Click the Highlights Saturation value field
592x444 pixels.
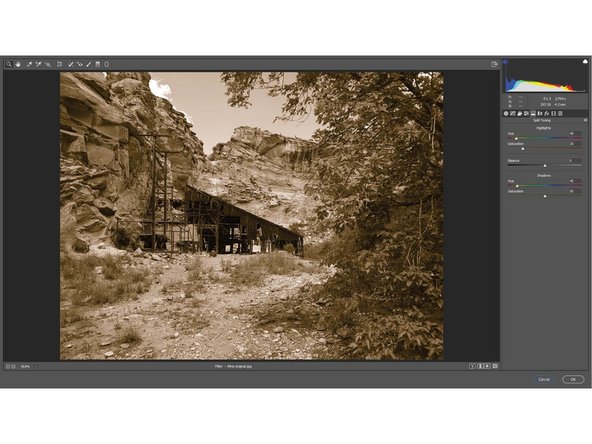575,144
